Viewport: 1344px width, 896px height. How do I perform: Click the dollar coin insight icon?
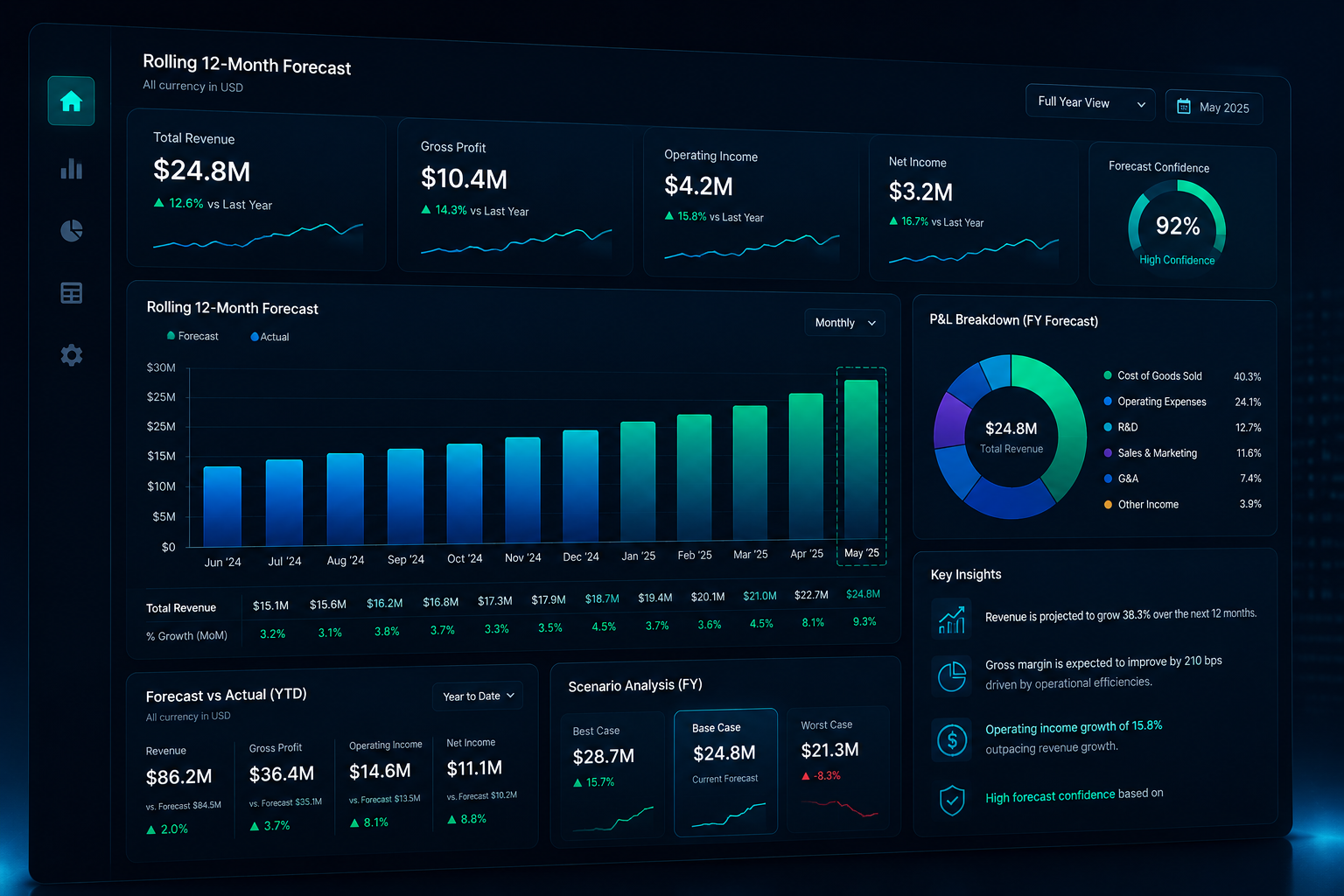tap(952, 740)
